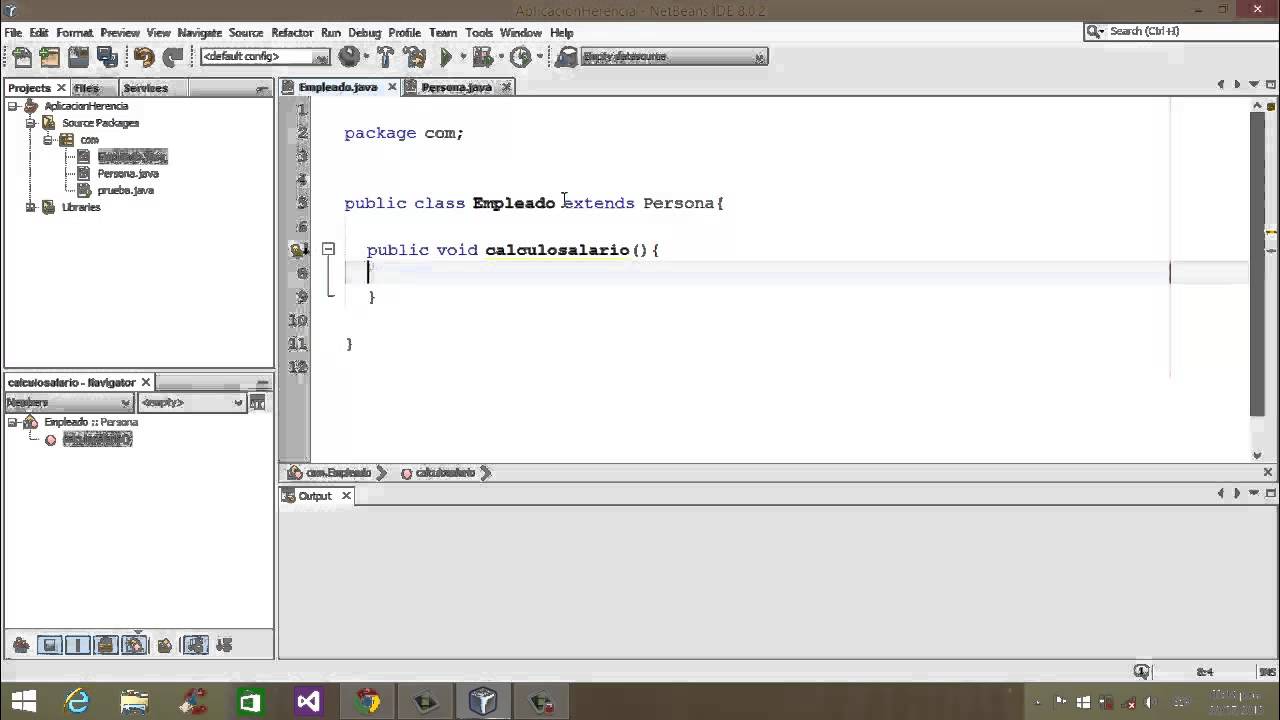The height and width of the screenshot is (720, 1280).
Task: Click Clean and Build Project icon
Action: tap(415, 57)
